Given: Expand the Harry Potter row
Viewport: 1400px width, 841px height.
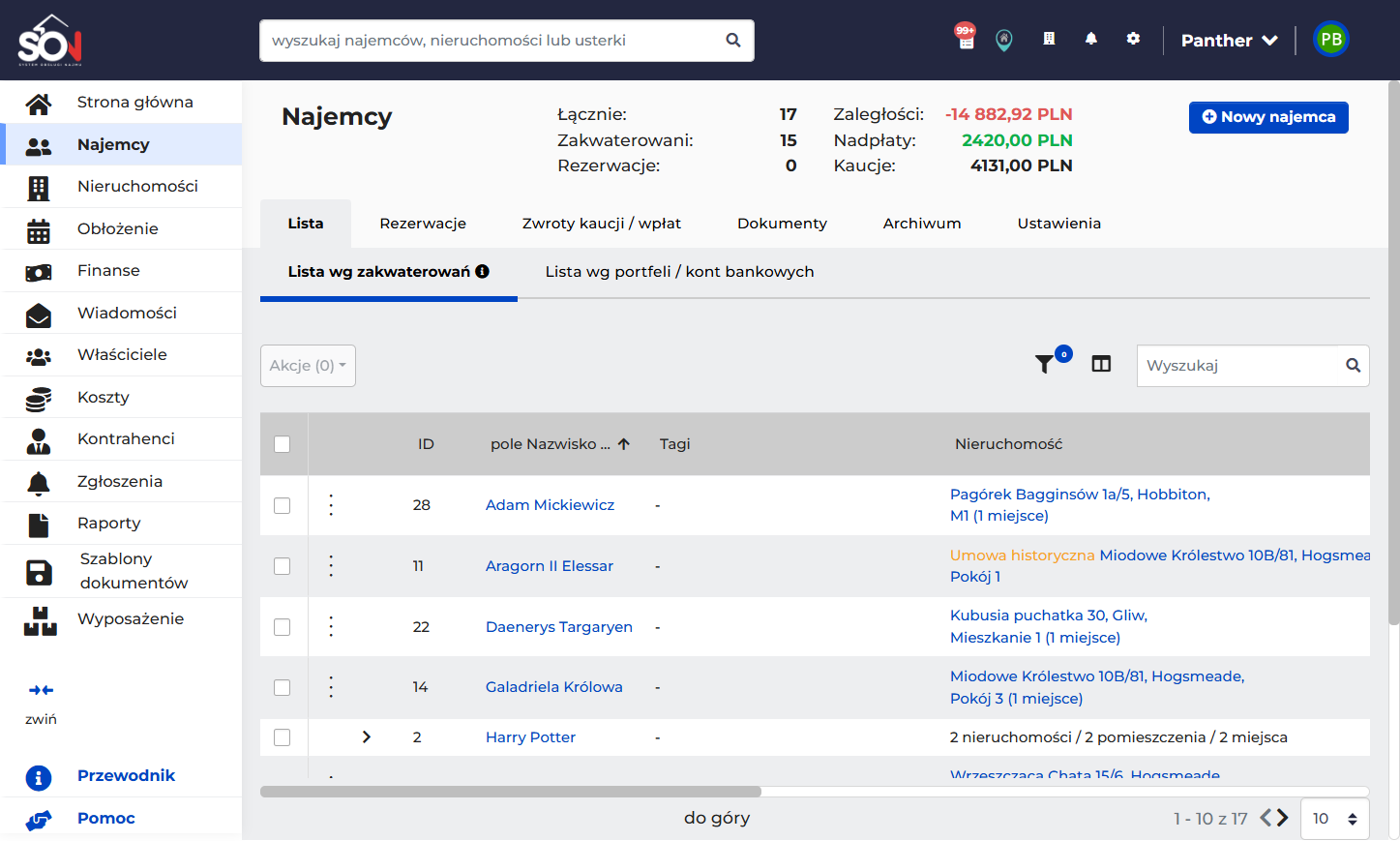Looking at the screenshot, I should pos(367,737).
